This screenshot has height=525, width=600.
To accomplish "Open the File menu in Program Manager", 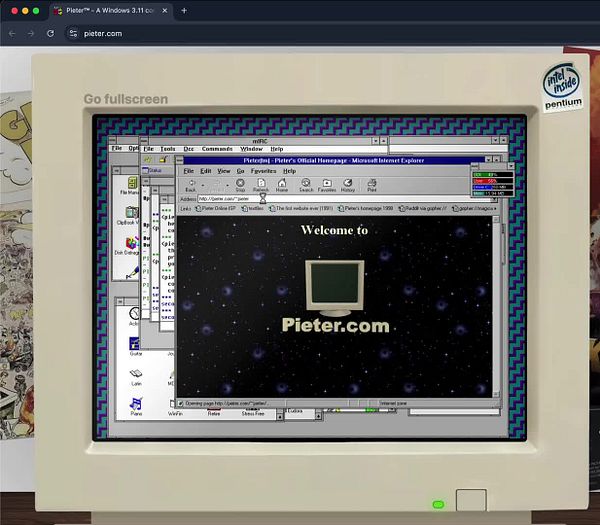I will point(116,148).
